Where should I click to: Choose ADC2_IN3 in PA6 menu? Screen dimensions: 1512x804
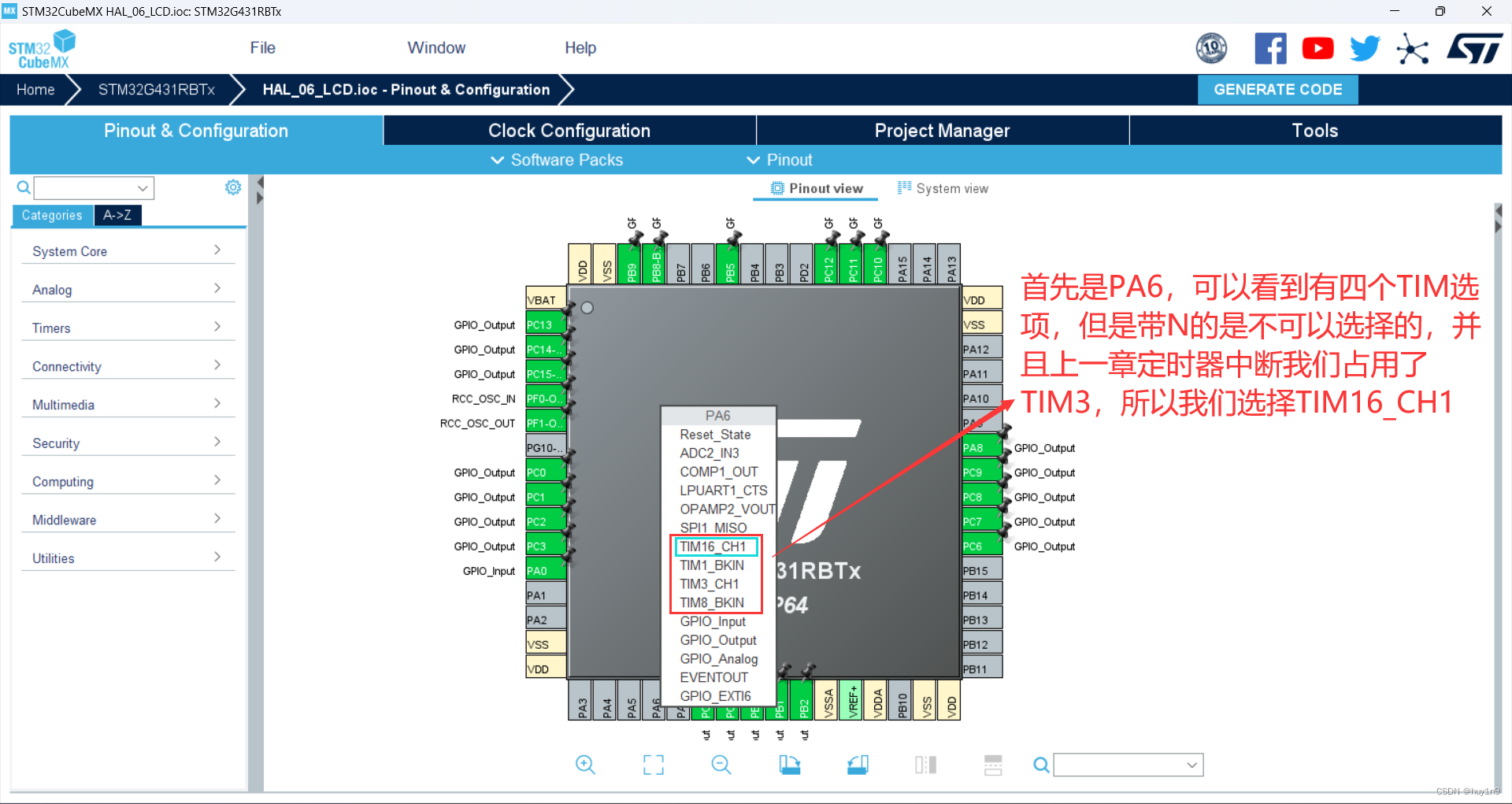tap(710, 454)
